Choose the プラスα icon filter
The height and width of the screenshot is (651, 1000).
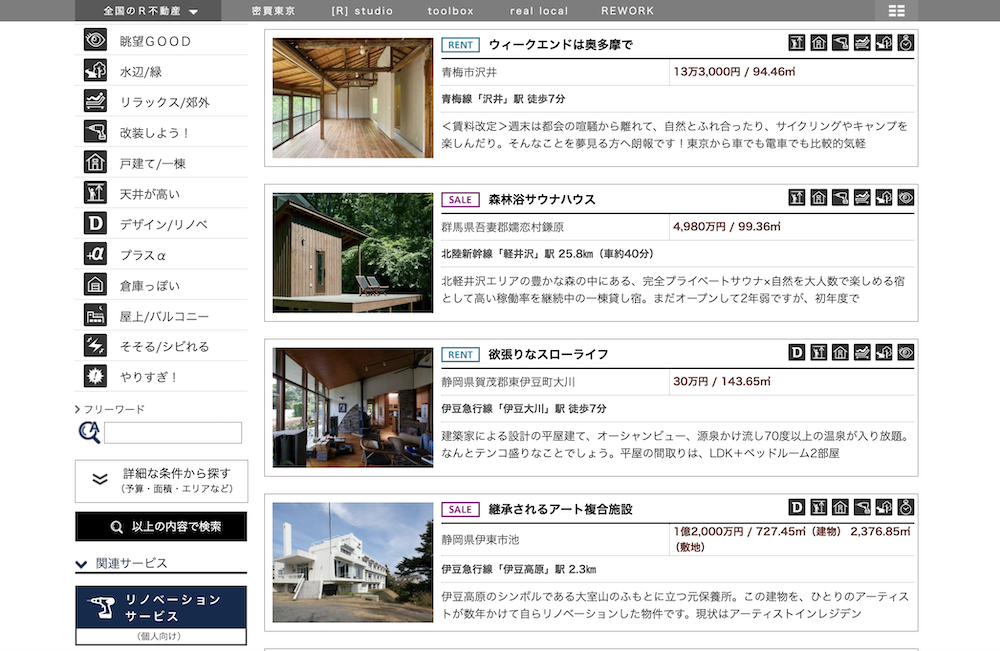pos(95,254)
